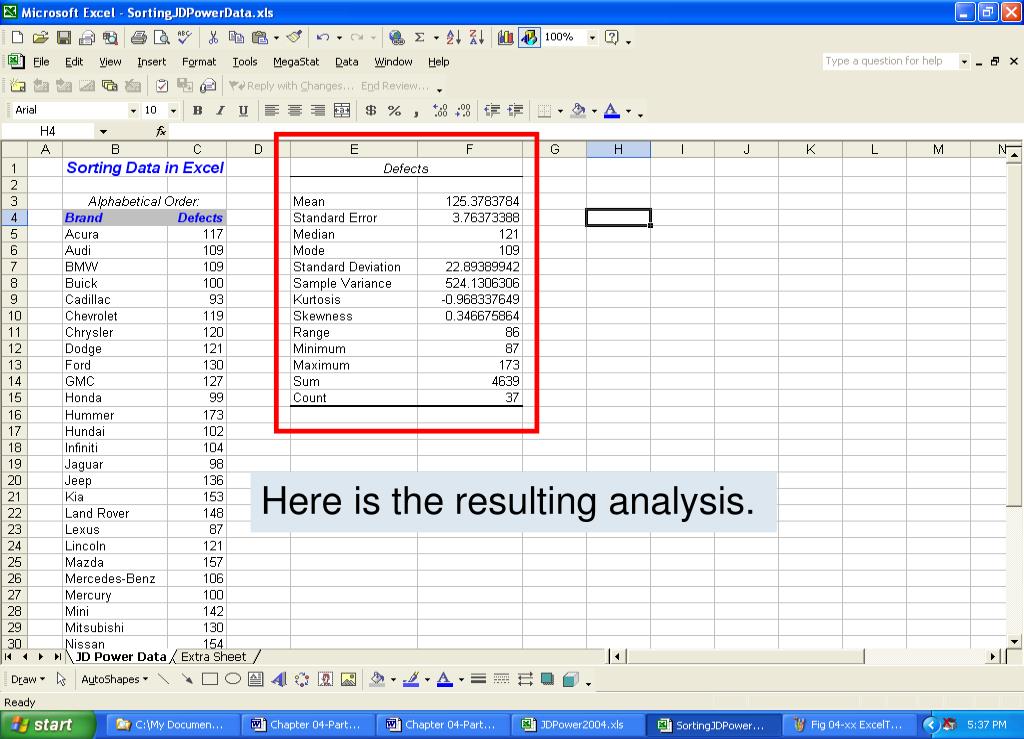Image resolution: width=1024 pixels, height=739 pixels.
Task: Click the Open file icon
Action: [40, 37]
